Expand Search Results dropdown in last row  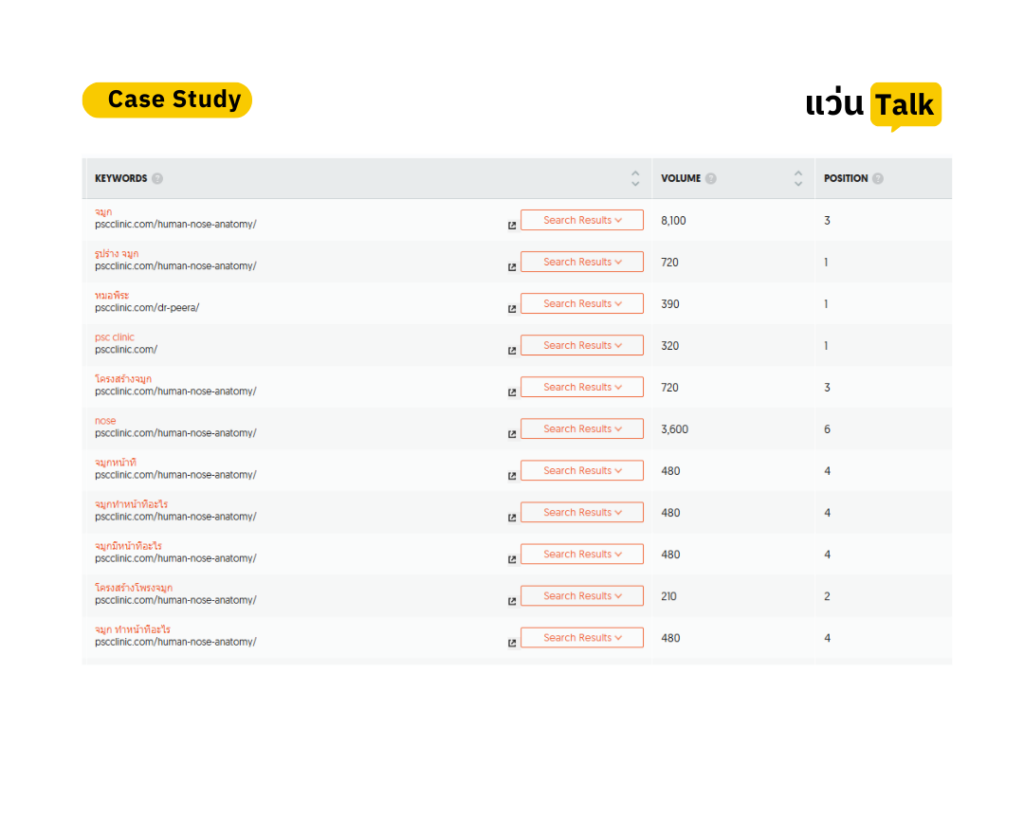[582, 637]
